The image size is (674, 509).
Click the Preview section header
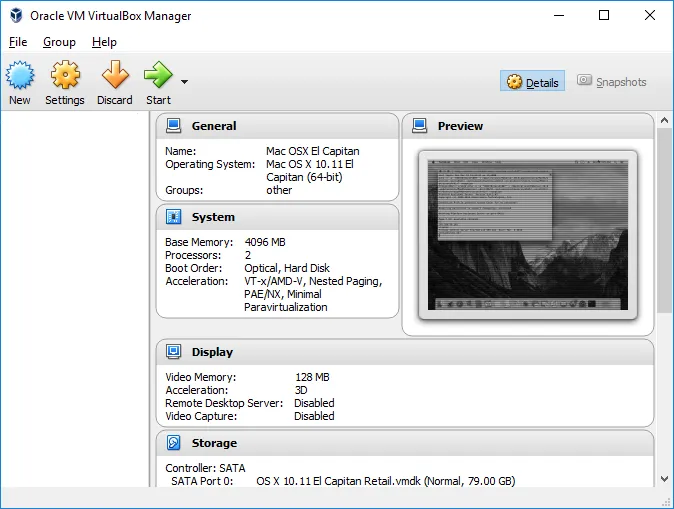pyautogui.click(x=528, y=126)
